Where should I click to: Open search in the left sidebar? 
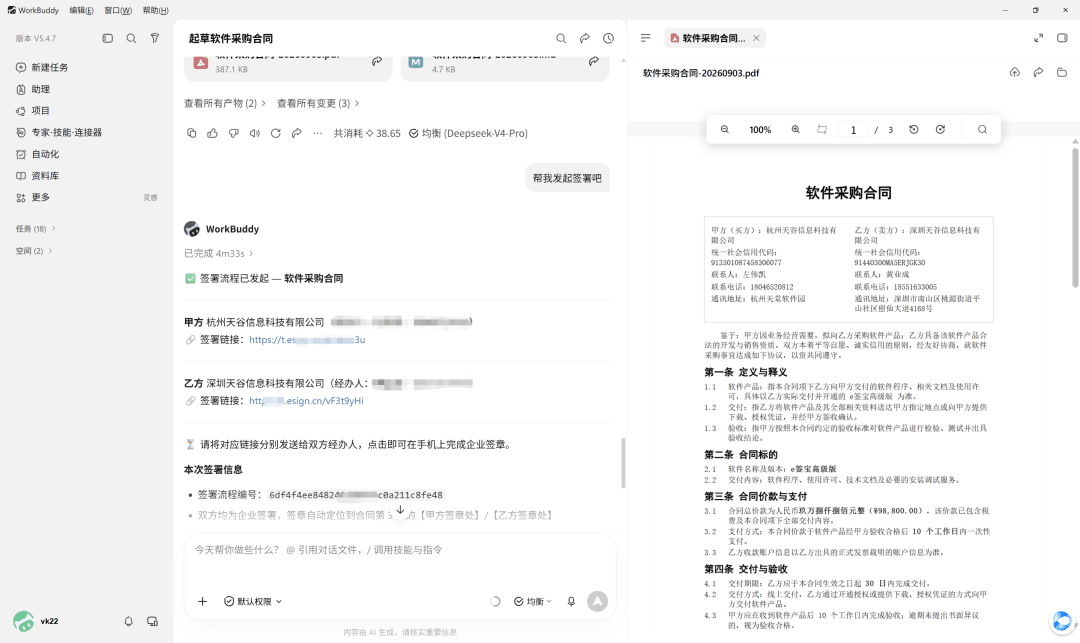pos(131,39)
